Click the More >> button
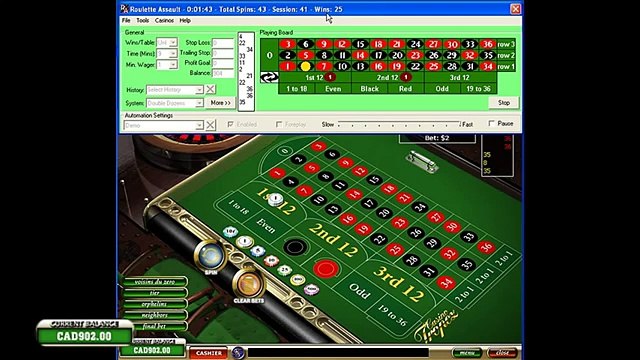 [220, 103]
